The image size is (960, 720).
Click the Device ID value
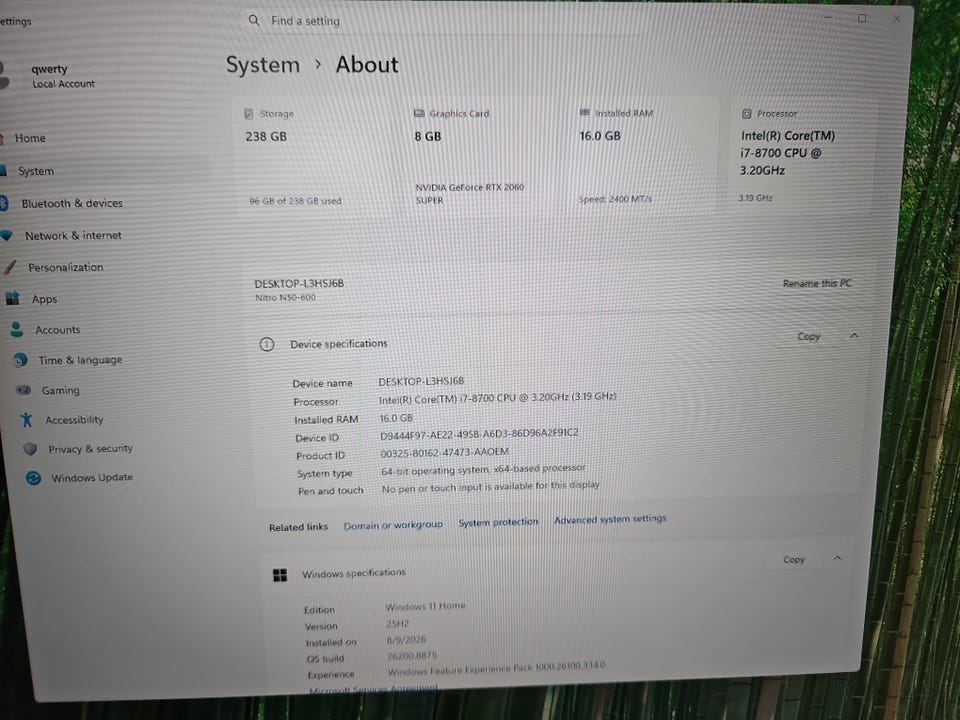pyautogui.click(x=479, y=433)
